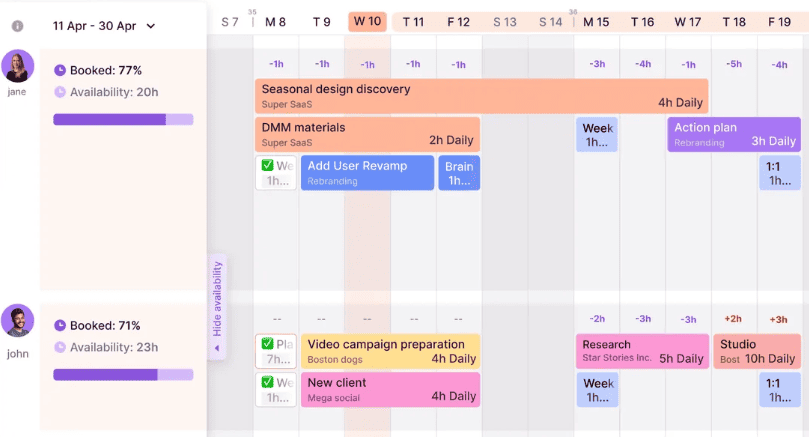Click the info icon near date range
The width and height of the screenshot is (809, 437).
(17, 26)
